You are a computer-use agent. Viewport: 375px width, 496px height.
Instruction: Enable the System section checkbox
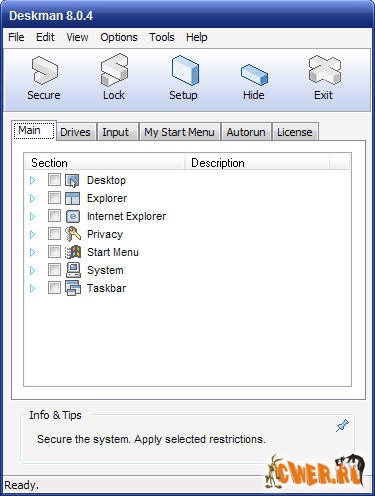coord(54,270)
